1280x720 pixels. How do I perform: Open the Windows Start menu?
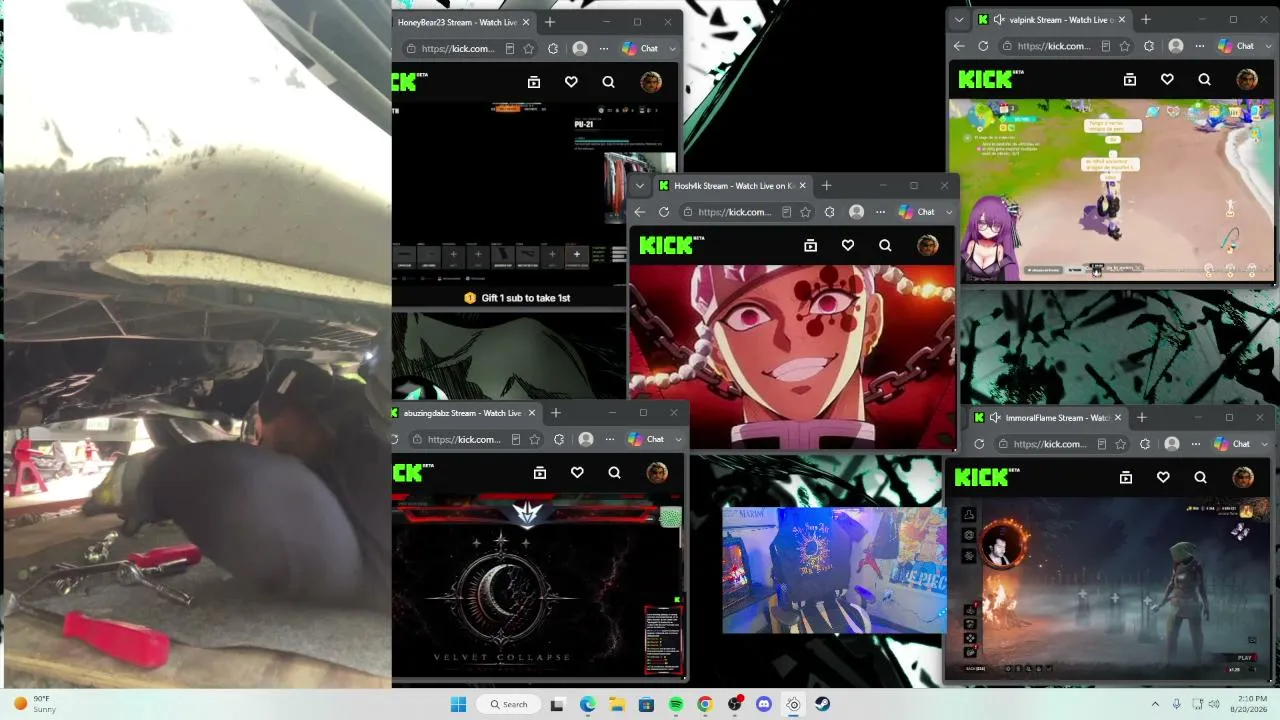tap(459, 704)
